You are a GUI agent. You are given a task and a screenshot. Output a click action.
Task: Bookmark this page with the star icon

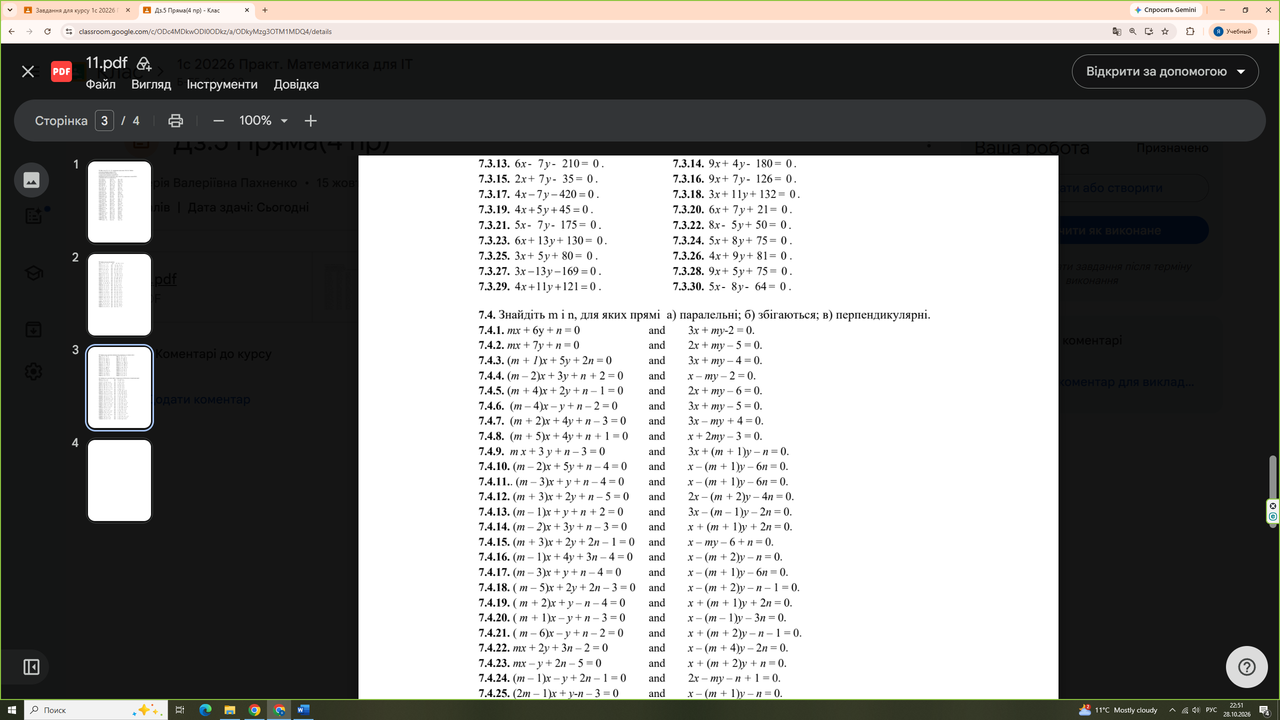click(1165, 31)
